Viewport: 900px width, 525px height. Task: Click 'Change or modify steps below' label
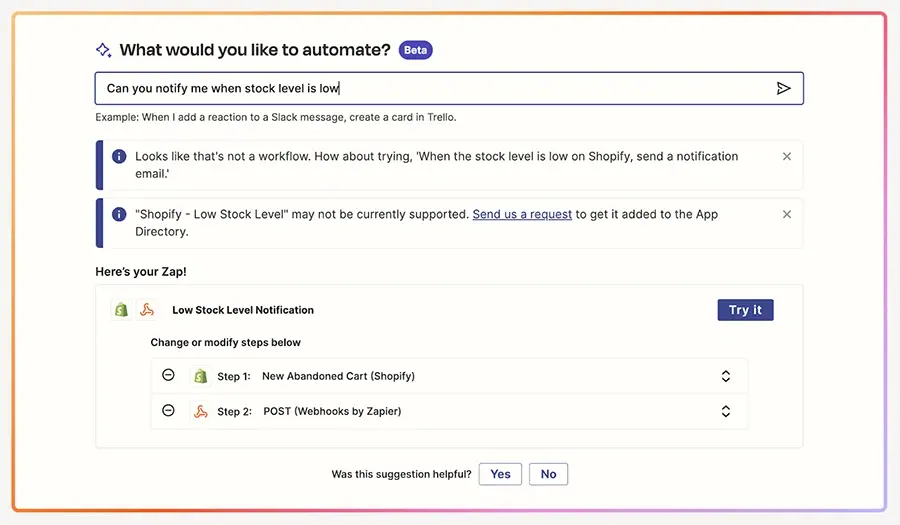226,343
